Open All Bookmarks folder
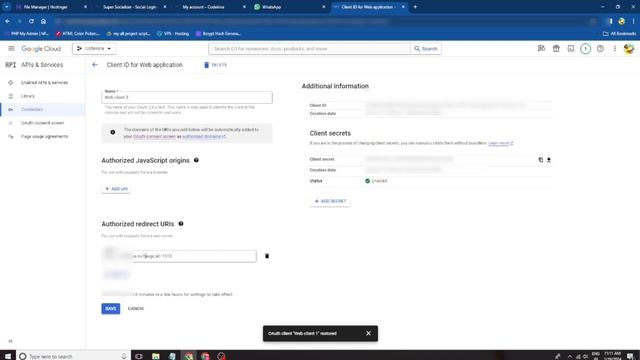The width and height of the screenshot is (640, 360). [x=620, y=33]
